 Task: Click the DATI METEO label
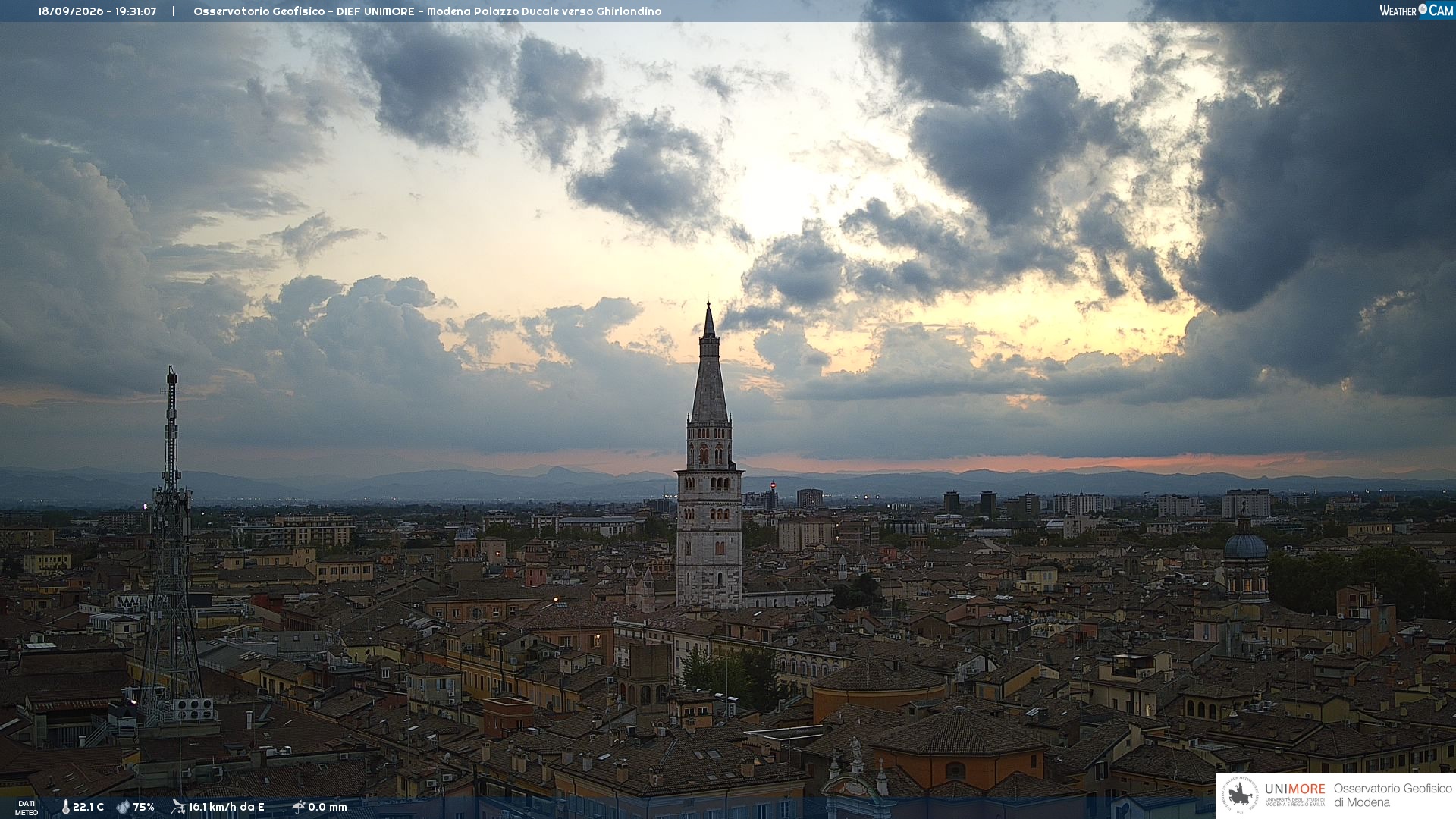[x=27, y=808]
